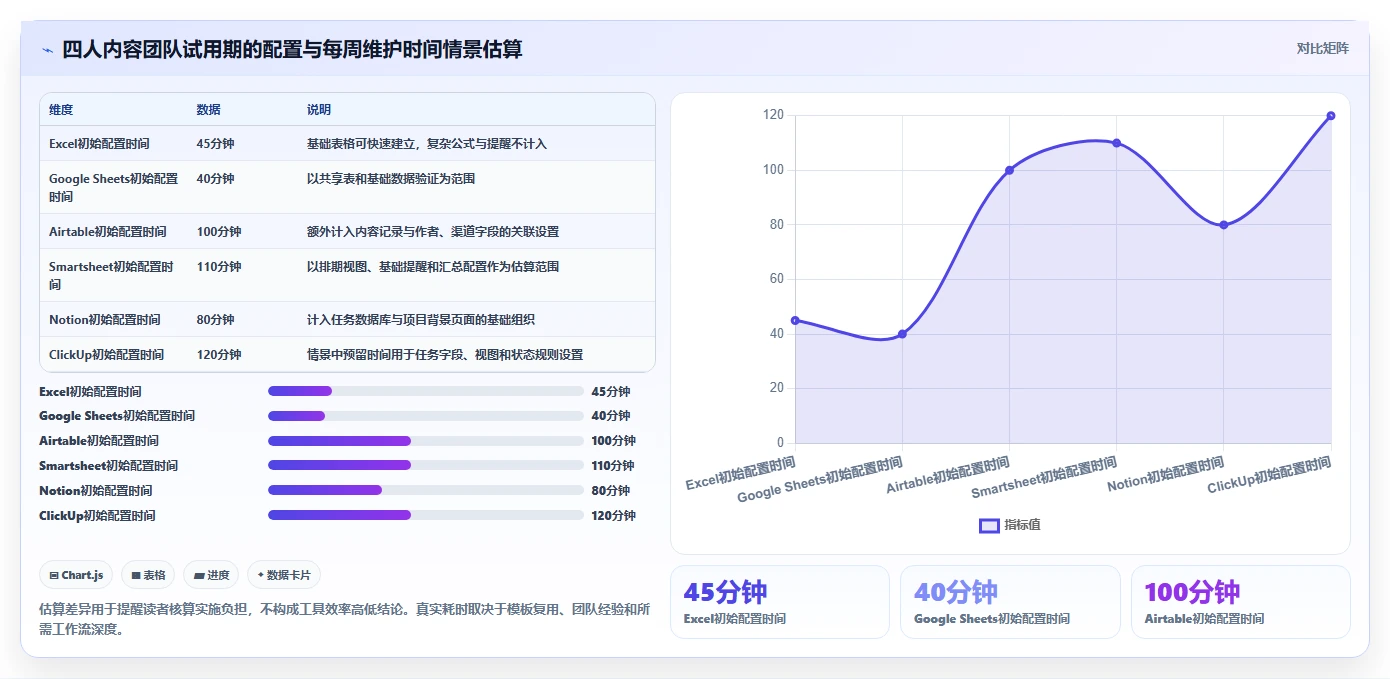The image size is (1390, 679).
Task: Click the Notion data point on chart
Action: click(x=1223, y=225)
